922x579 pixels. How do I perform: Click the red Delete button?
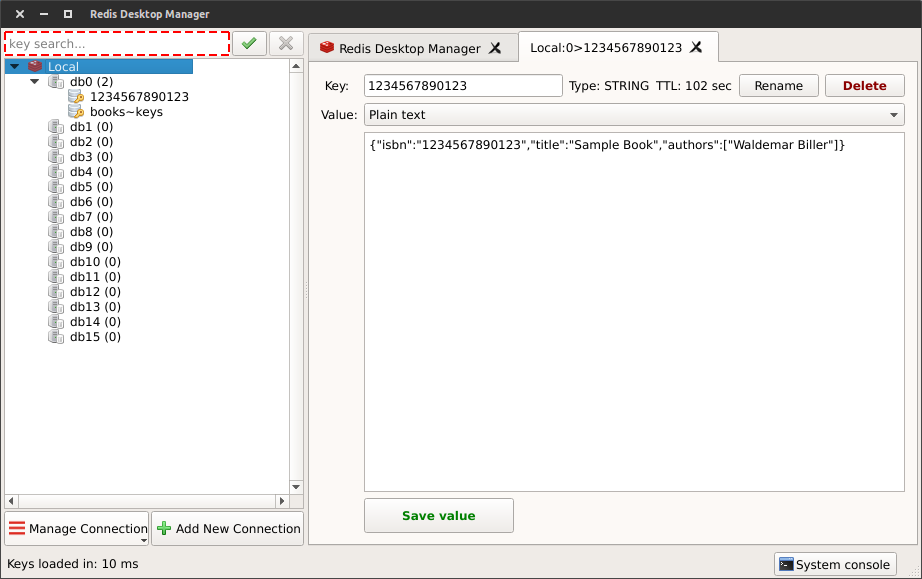(x=864, y=86)
